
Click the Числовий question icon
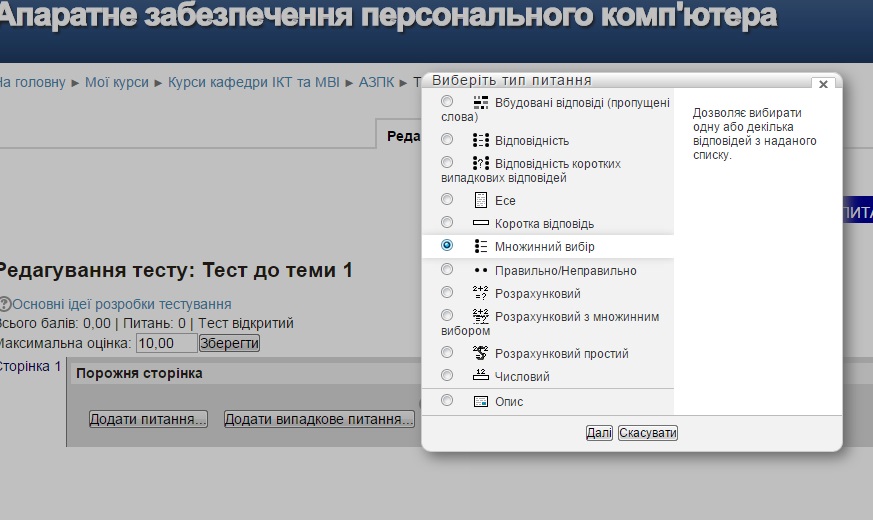[480, 375]
